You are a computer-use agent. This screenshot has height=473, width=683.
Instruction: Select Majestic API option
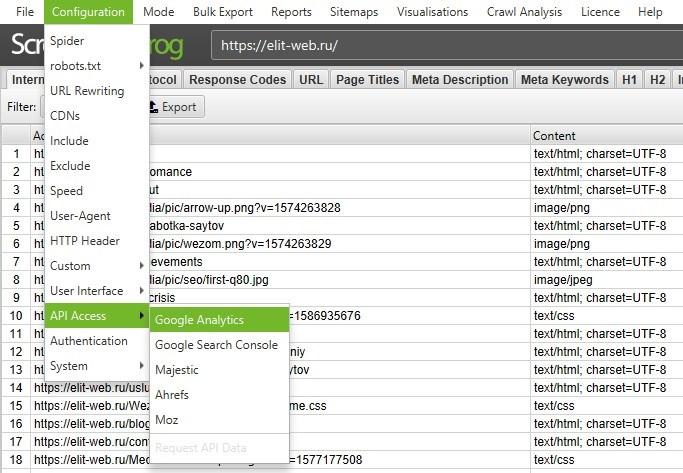(x=219, y=370)
